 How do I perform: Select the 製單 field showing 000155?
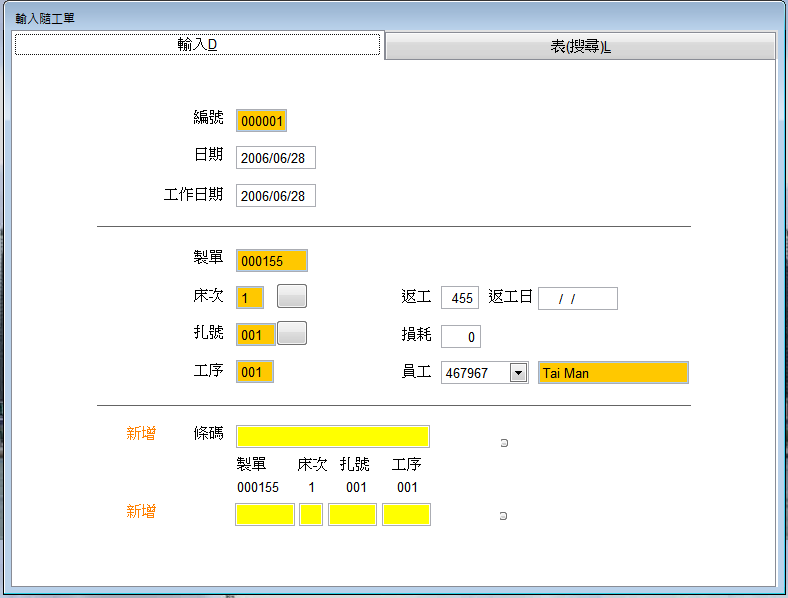point(272,261)
